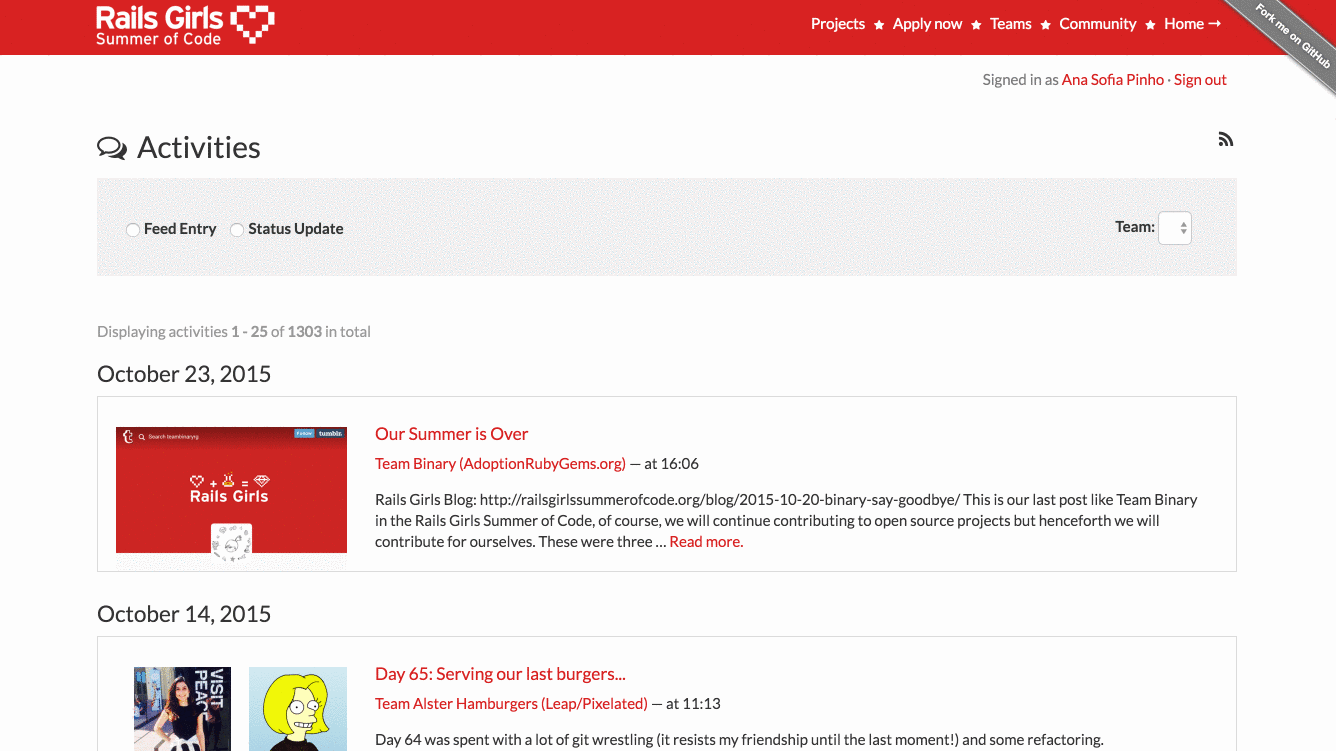Viewport: 1336px width, 751px height.
Task: Click the Activities heading
Action: point(179,148)
